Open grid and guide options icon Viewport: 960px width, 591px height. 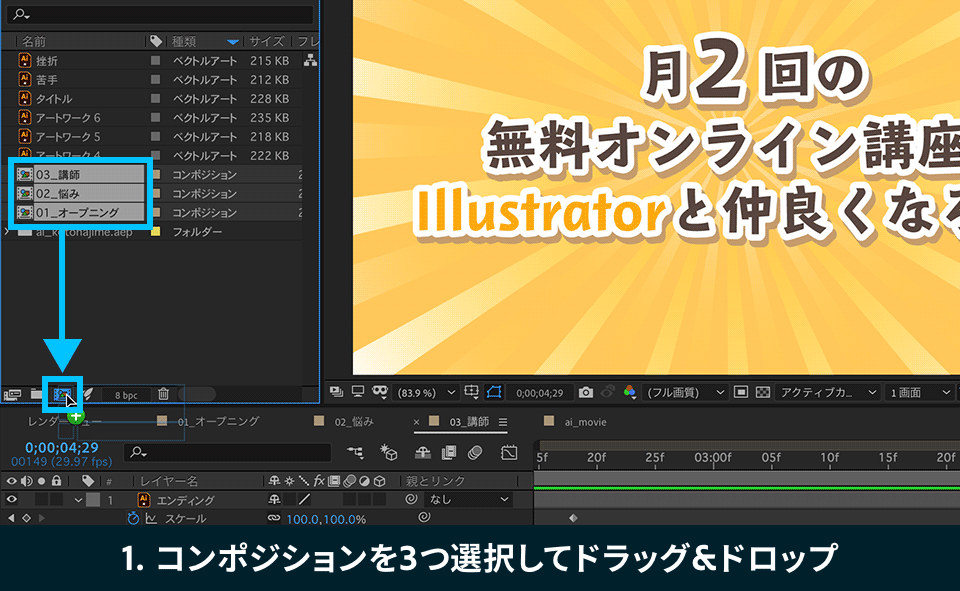pos(471,392)
